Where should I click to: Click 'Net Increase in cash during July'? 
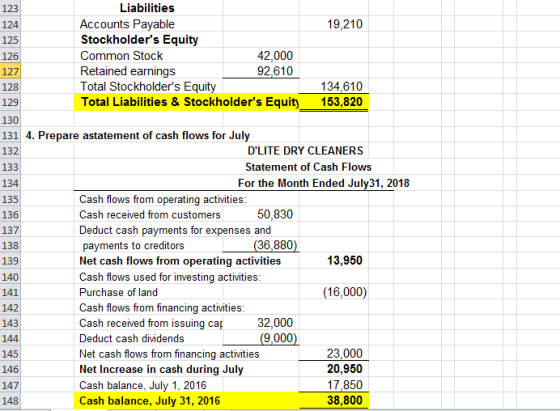(161, 369)
